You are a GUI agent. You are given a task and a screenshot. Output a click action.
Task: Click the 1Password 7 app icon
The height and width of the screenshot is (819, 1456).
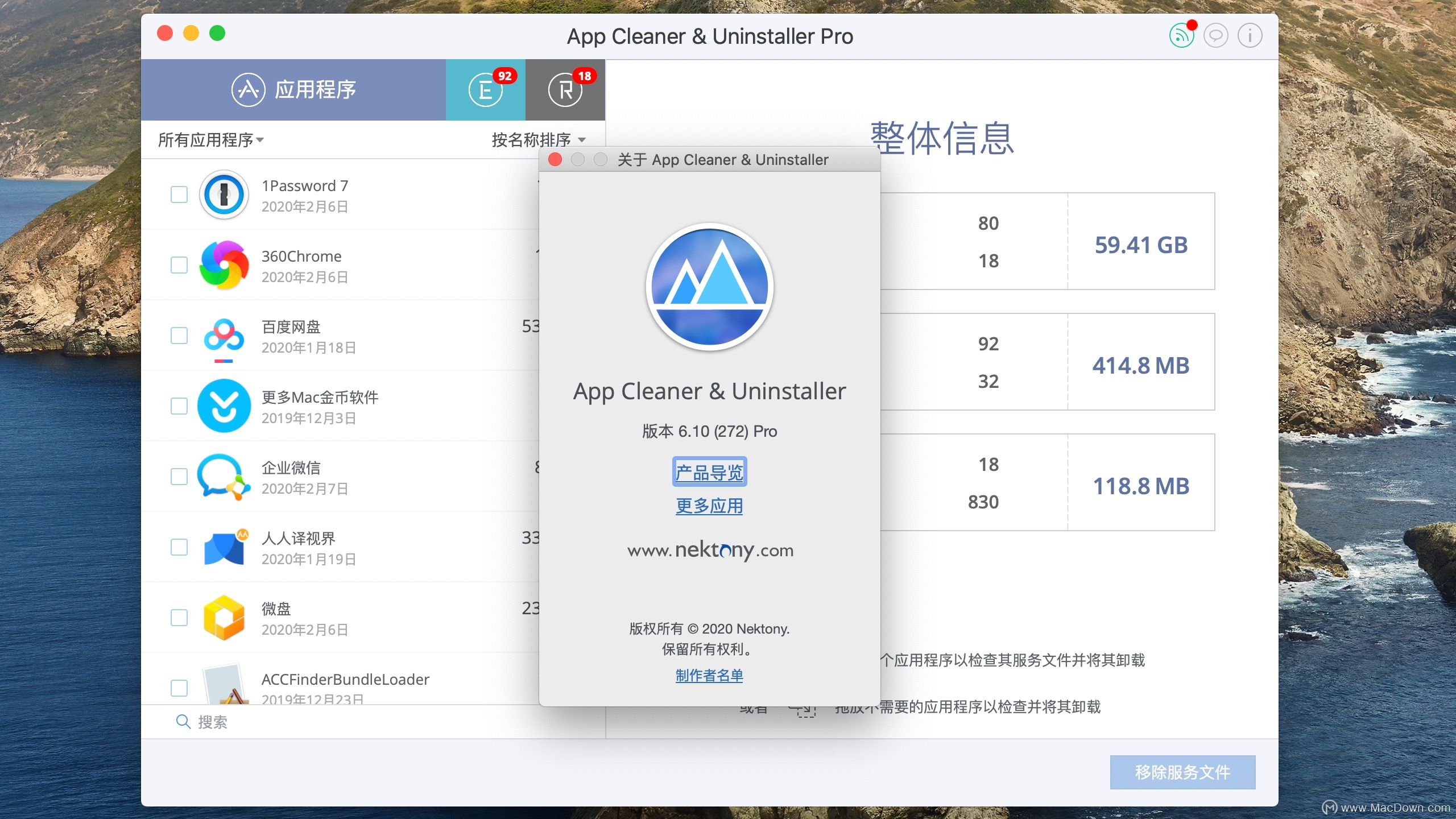[224, 195]
